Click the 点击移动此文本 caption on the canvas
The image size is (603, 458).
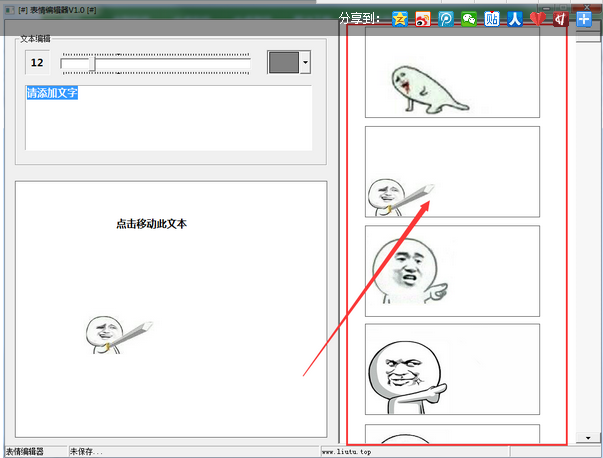click(152, 224)
